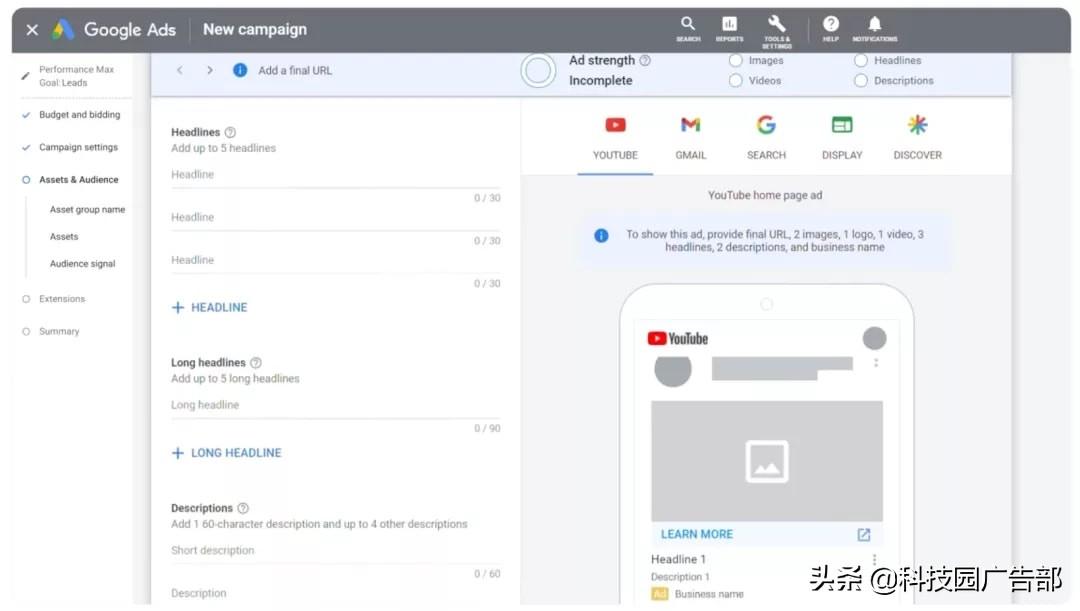Go to Asset group name section
Viewport: 1080px width, 611px height.
point(87,209)
